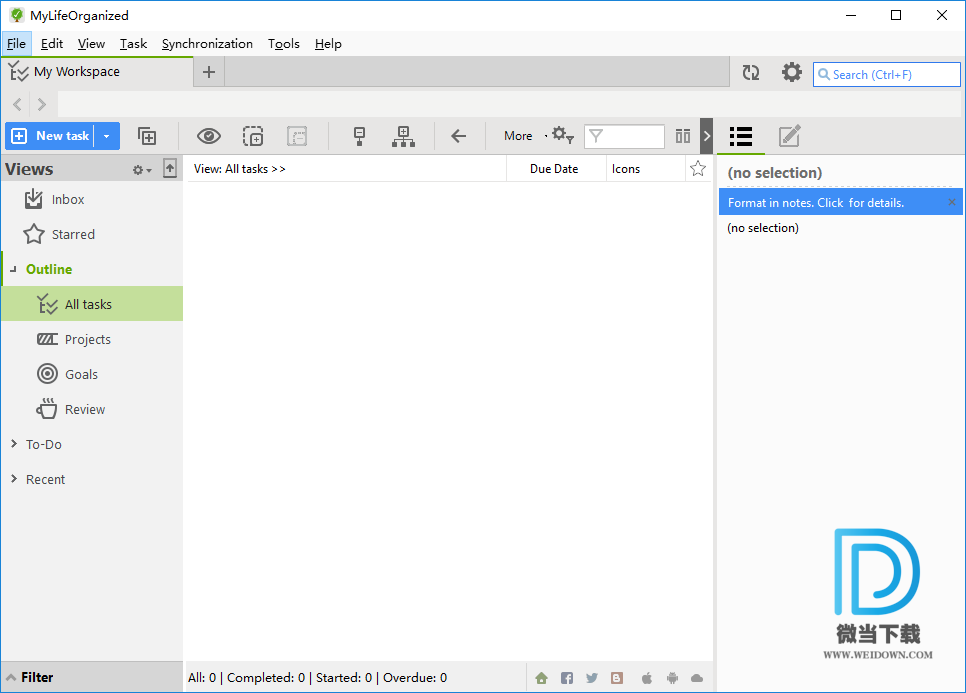Open the Help menu
This screenshot has height=693, width=966.
pos(328,44)
